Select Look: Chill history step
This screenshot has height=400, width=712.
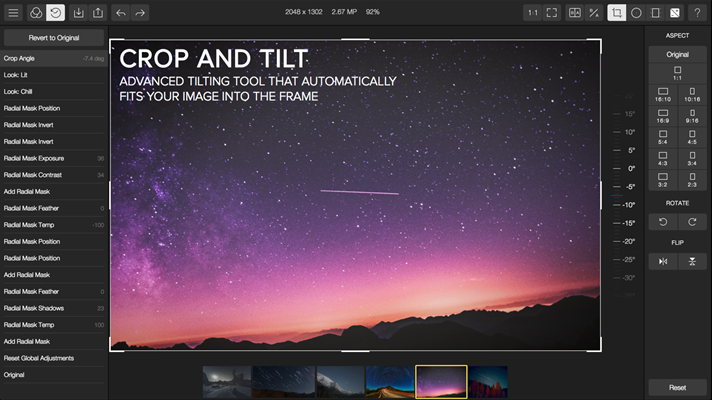[54, 91]
